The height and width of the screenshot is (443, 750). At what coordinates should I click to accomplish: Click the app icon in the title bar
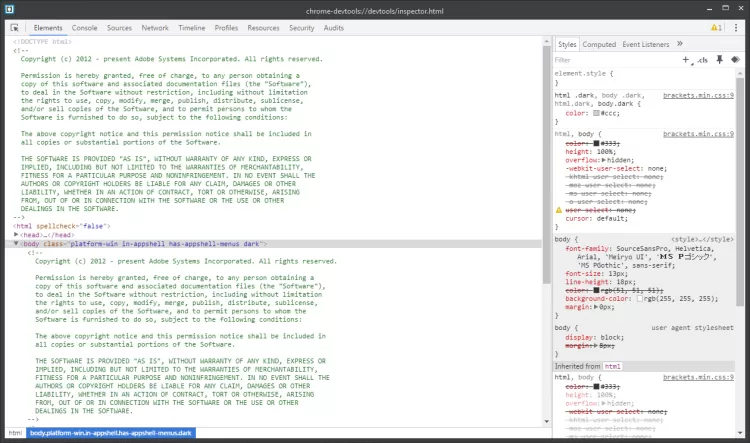click(10, 8)
